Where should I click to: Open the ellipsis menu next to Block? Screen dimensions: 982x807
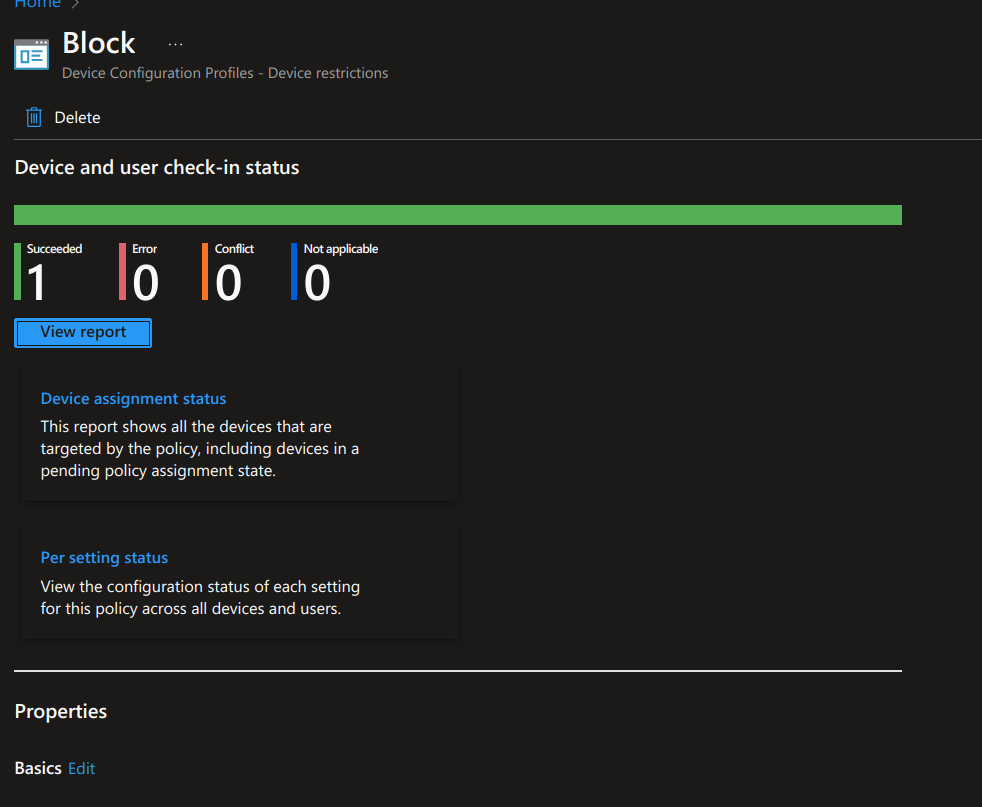point(175,44)
